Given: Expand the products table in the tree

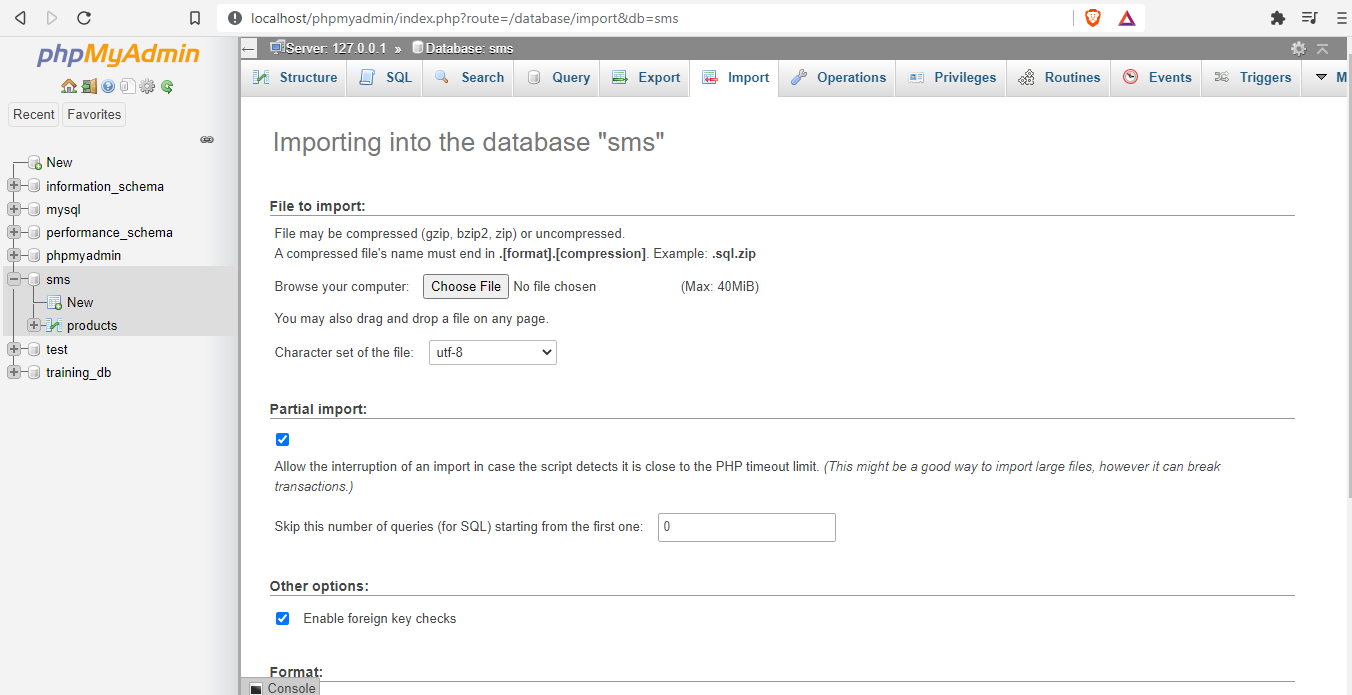Looking at the screenshot, I should click(x=35, y=325).
